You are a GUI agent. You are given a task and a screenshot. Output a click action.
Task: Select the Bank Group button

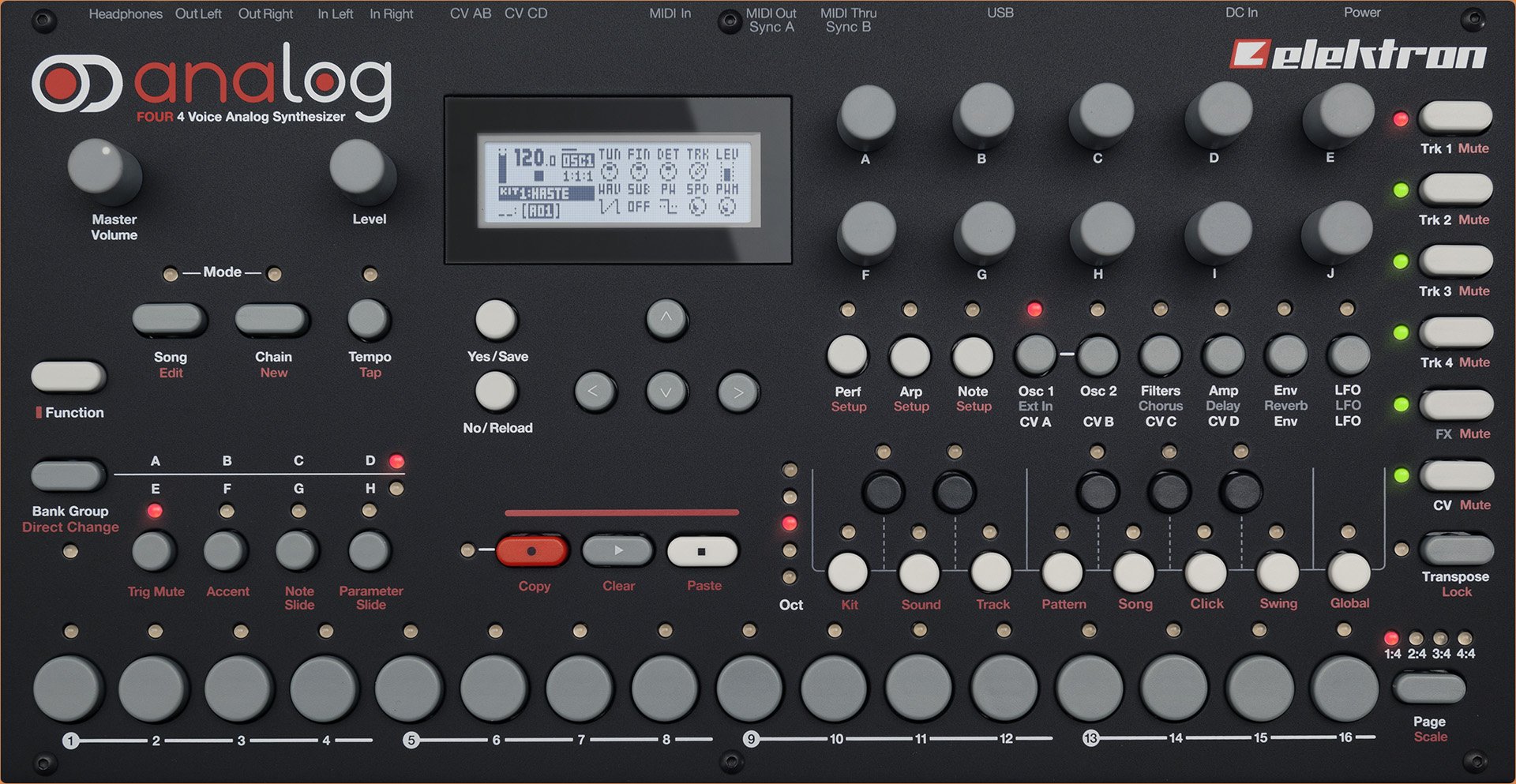[x=69, y=475]
